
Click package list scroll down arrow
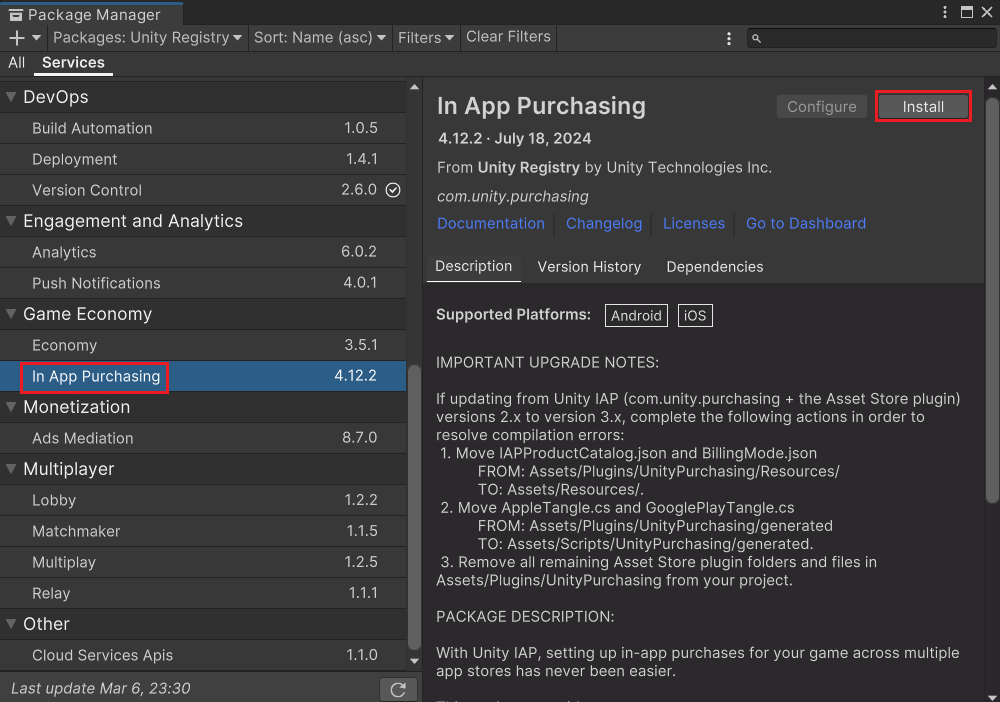click(x=415, y=661)
